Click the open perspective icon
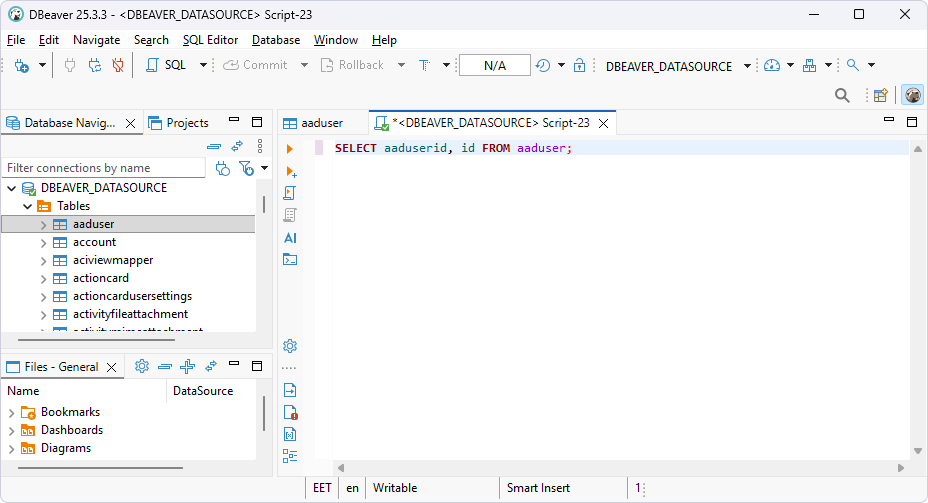 pyautogui.click(x=881, y=95)
